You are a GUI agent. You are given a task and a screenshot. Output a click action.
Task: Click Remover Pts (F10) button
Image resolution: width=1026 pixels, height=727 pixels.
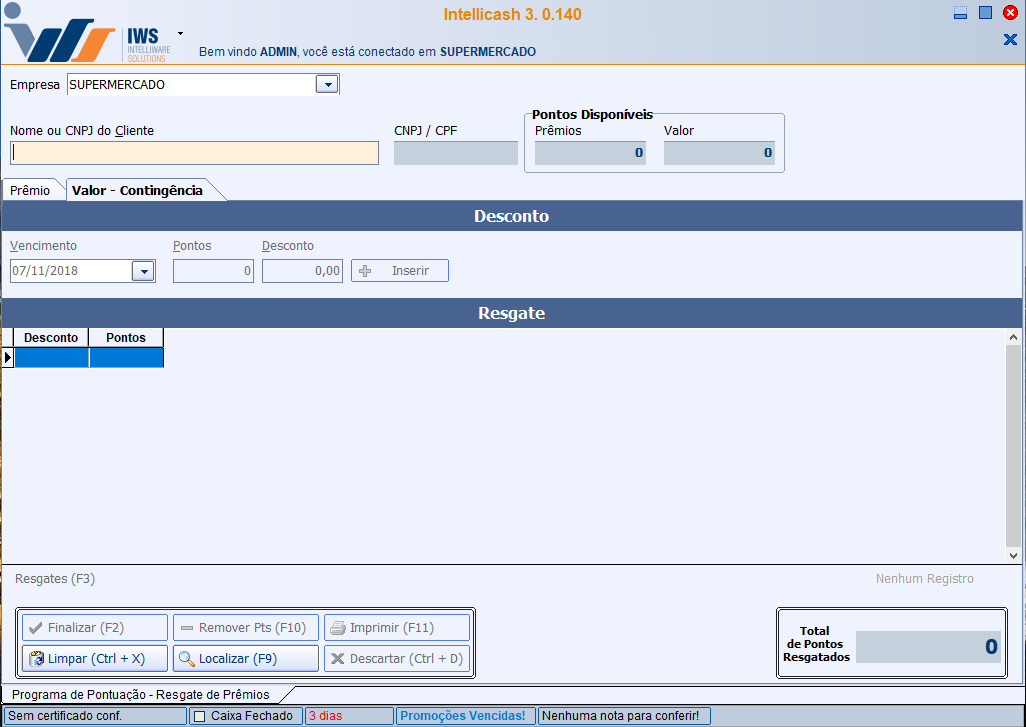[x=246, y=628]
